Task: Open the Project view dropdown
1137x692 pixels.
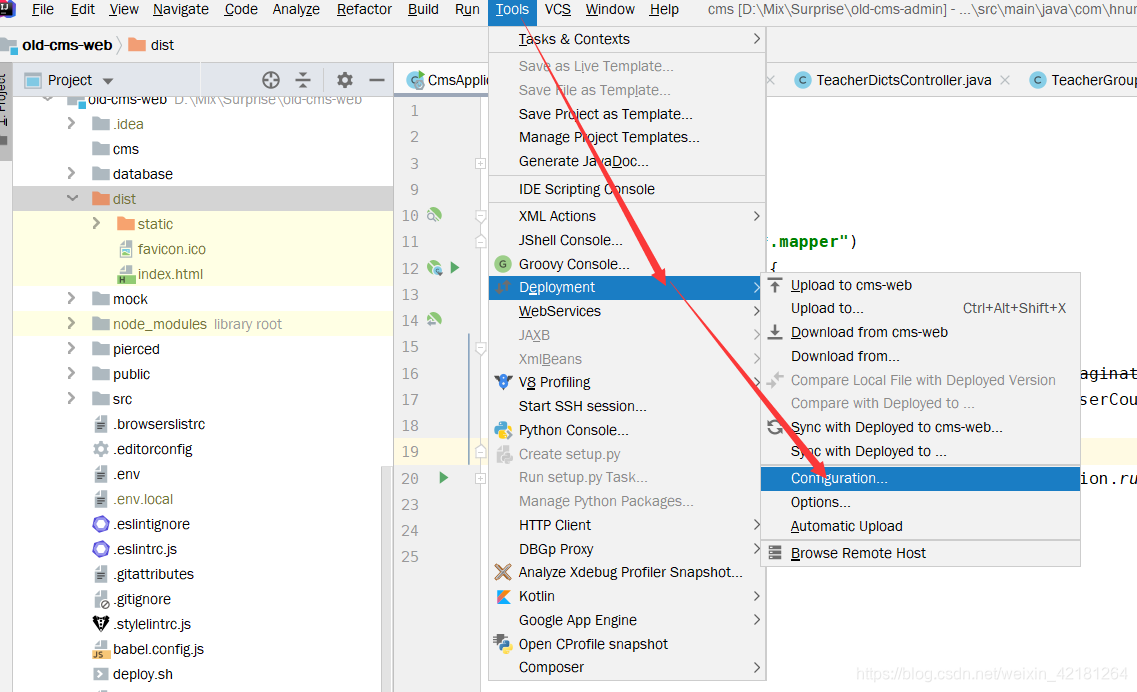Action: [x=108, y=81]
